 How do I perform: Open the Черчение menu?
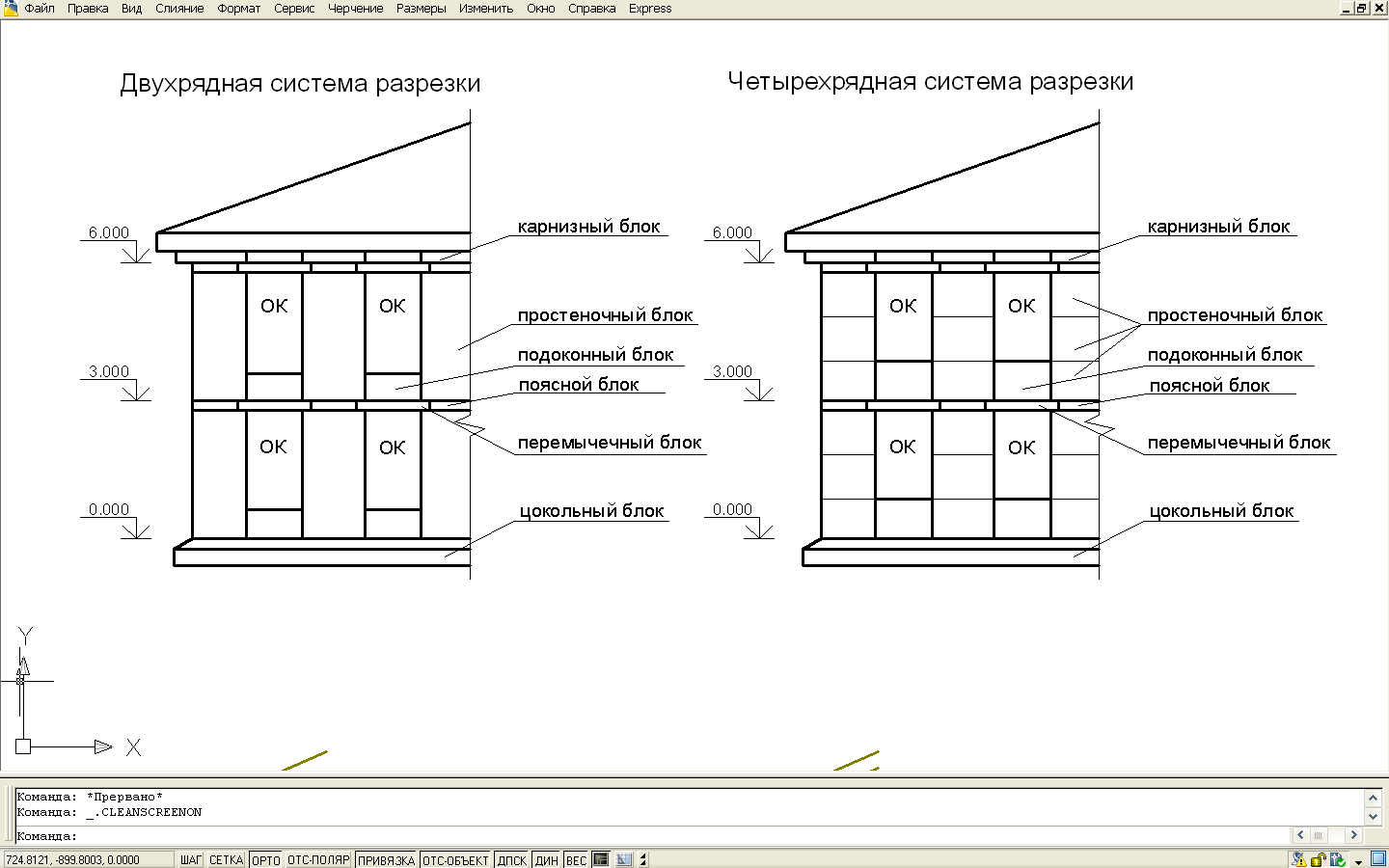(356, 9)
